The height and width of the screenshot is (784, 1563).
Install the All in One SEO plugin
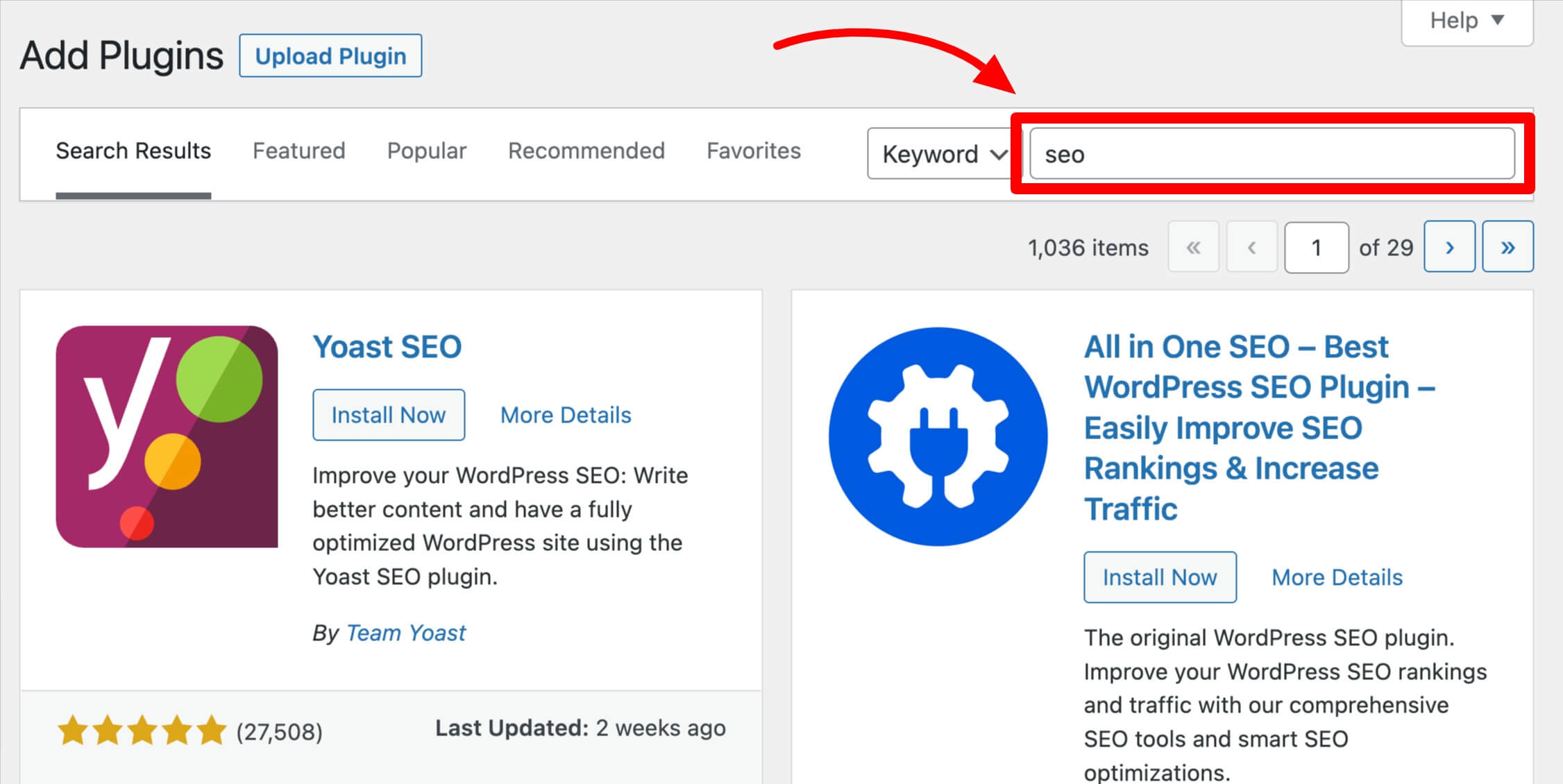click(1160, 577)
